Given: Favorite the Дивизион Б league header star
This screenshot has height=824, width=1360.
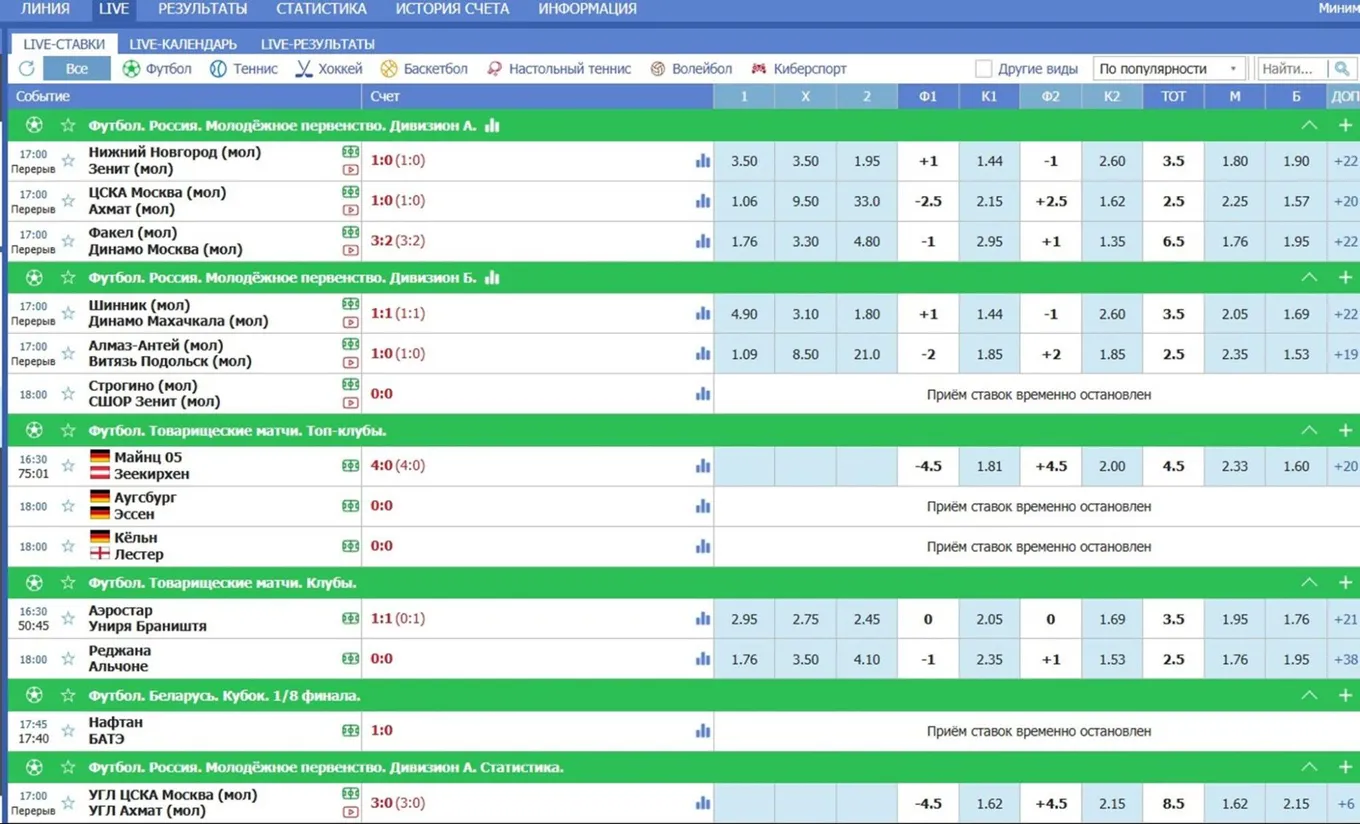Looking at the screenshot, I should click(68, 278).
